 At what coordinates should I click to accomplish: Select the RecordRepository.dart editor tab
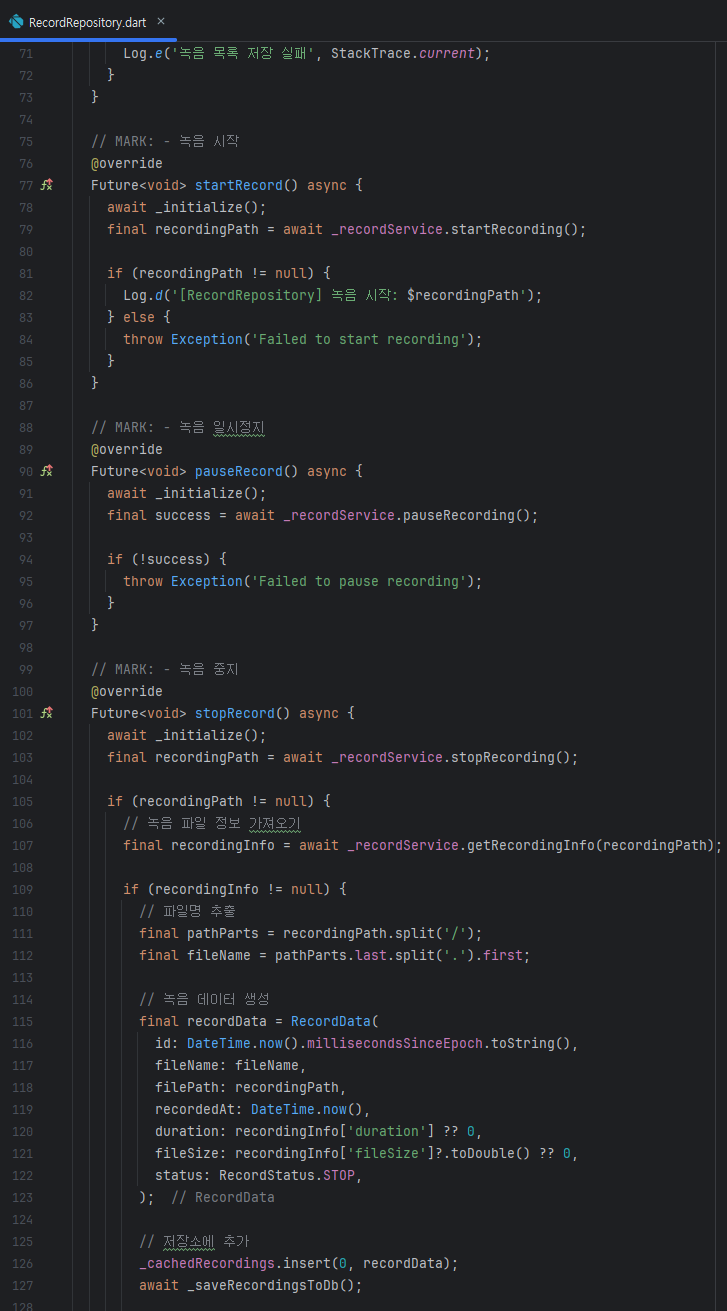point(87,21)
